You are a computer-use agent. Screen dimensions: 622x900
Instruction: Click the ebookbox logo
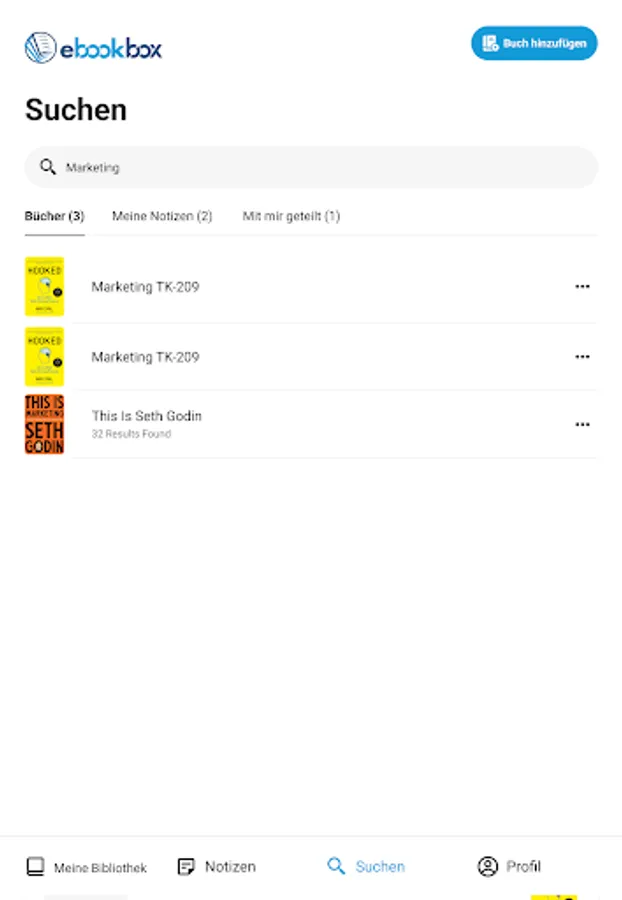(x=93, y=47)
